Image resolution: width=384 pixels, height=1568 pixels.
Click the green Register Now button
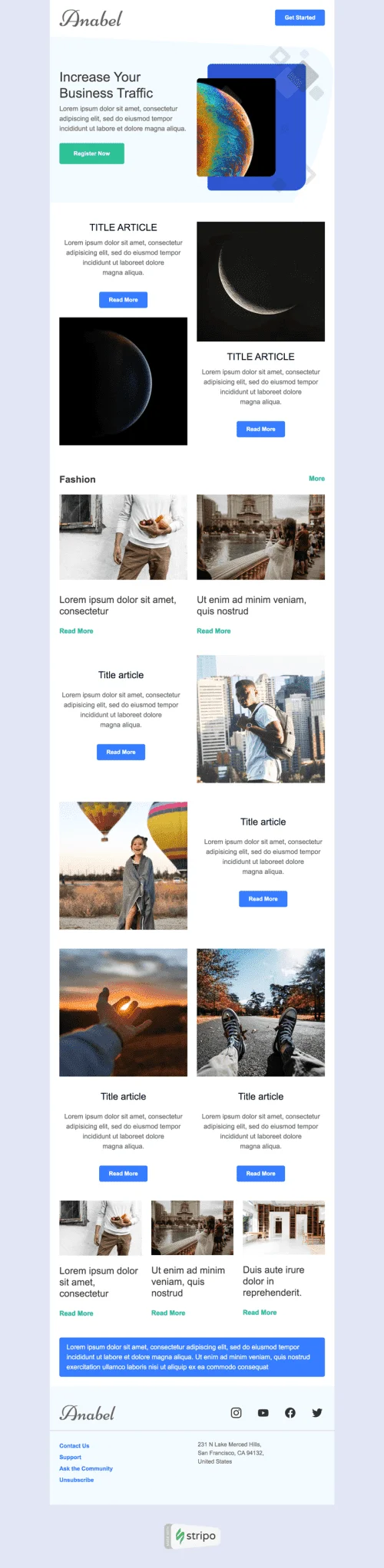click(91, 153)
